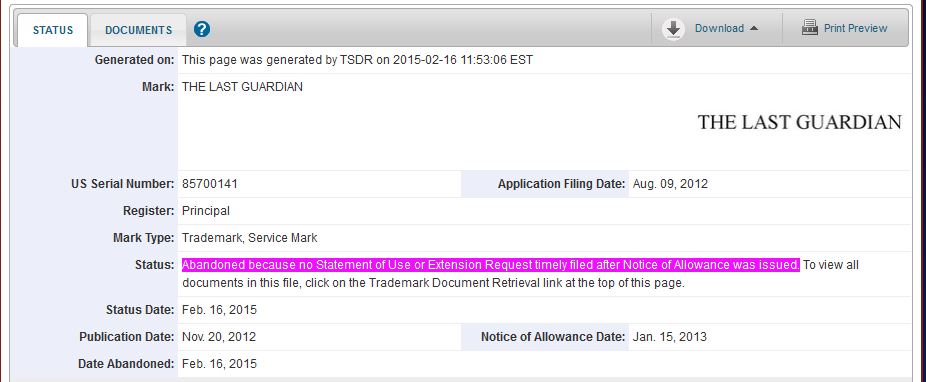Click the TSDR generated-on timestamp text
The height and width of the screenshot is (382, 926).
[x=357, y=60]
